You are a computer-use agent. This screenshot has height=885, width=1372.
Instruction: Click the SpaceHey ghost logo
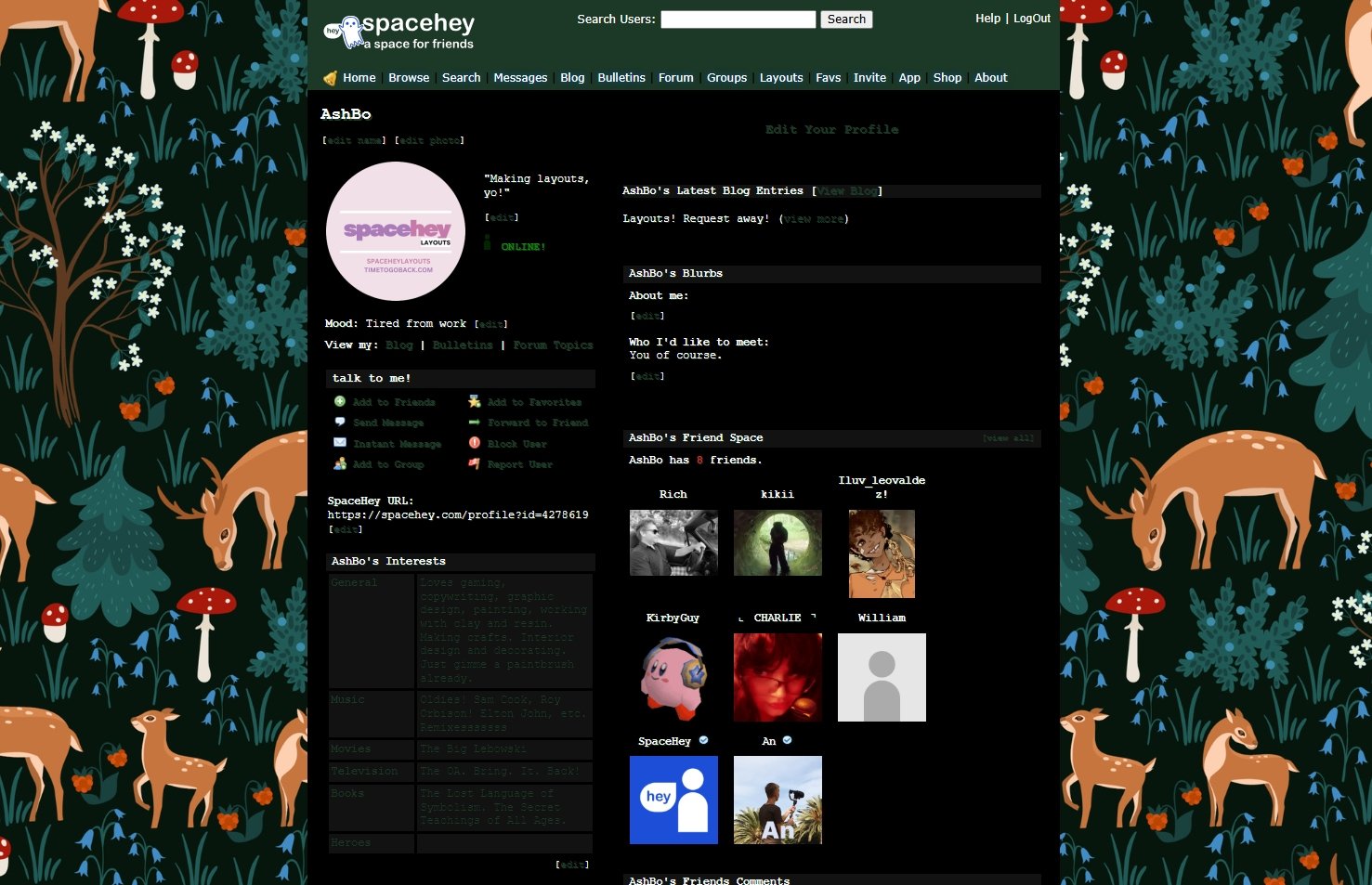(342, 32)
